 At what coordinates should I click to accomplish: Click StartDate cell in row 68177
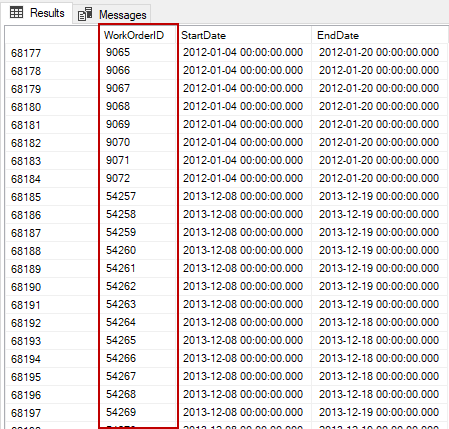pos(244,52)
